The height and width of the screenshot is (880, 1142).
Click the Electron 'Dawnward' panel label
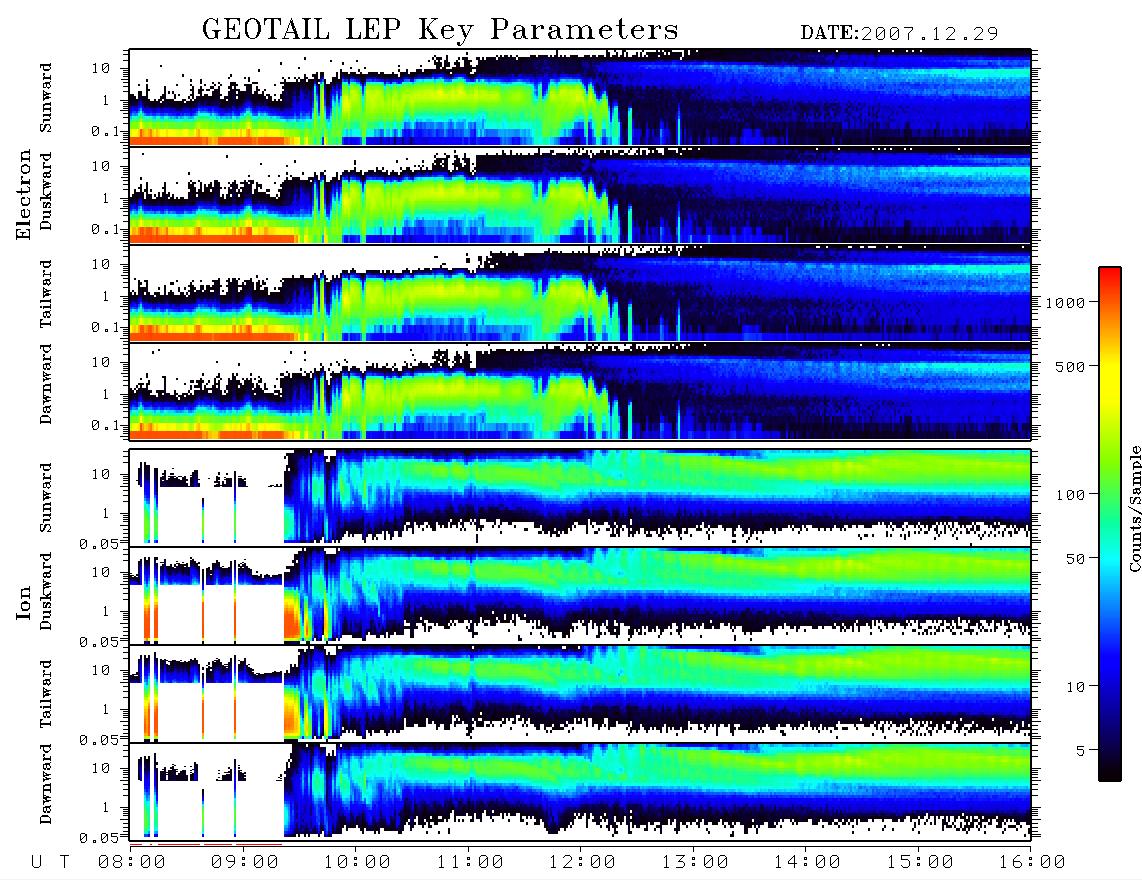46,384
